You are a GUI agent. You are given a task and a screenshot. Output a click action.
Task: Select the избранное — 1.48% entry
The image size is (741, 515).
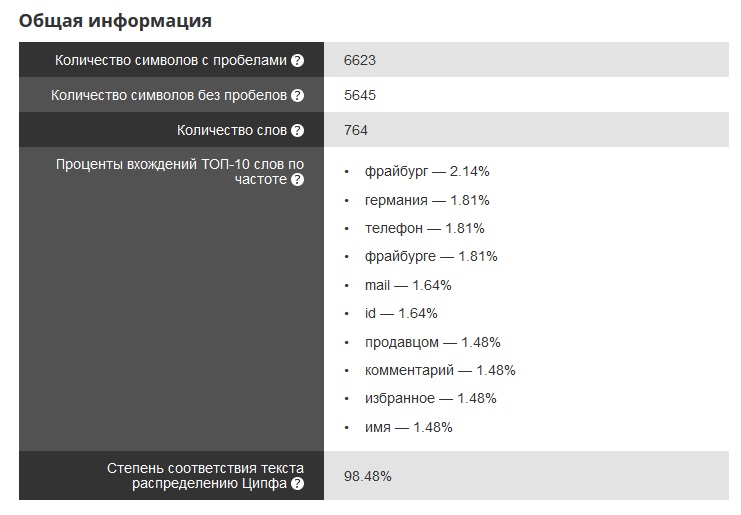pyautogui.click(x=431, y=398)
